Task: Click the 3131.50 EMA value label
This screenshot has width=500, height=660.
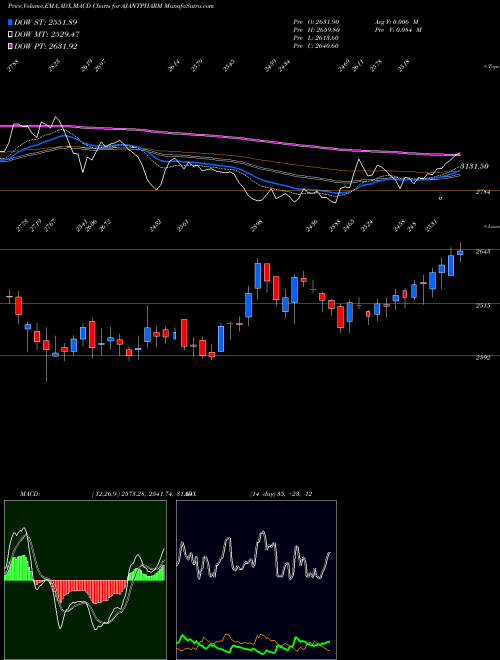Action: pos(474,166)
